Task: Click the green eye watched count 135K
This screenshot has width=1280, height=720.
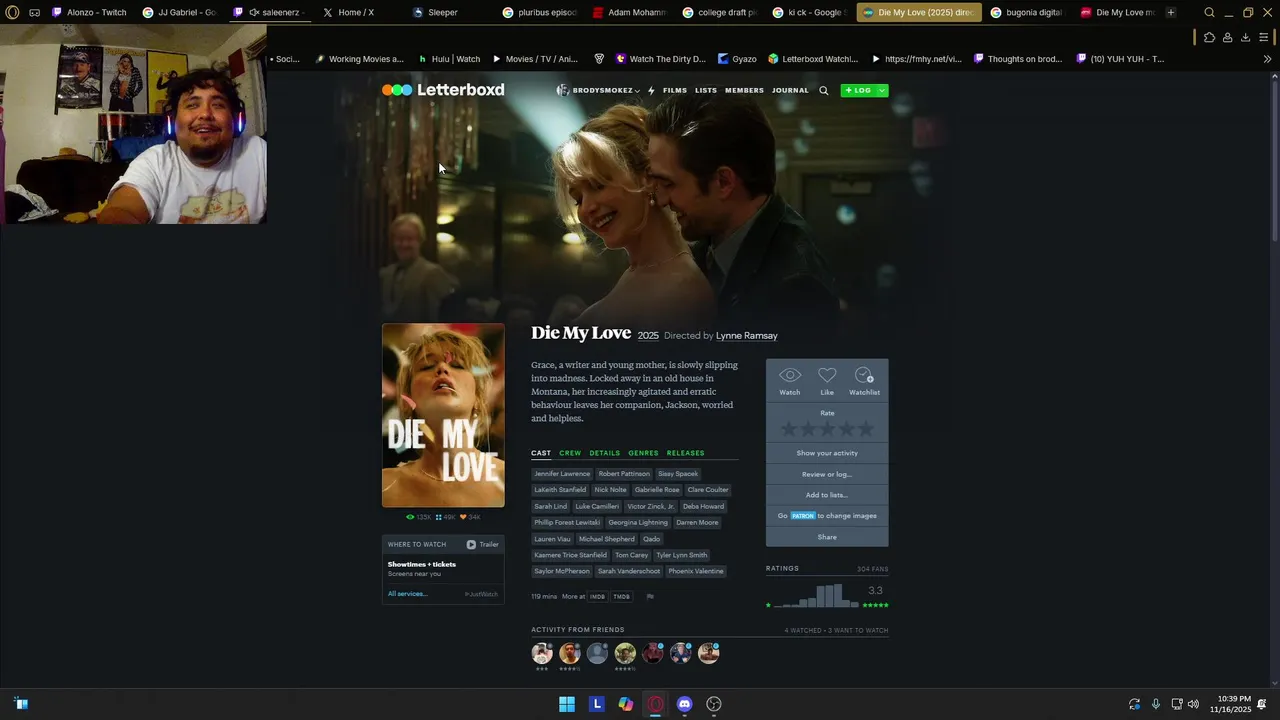Action: point(419,517)
